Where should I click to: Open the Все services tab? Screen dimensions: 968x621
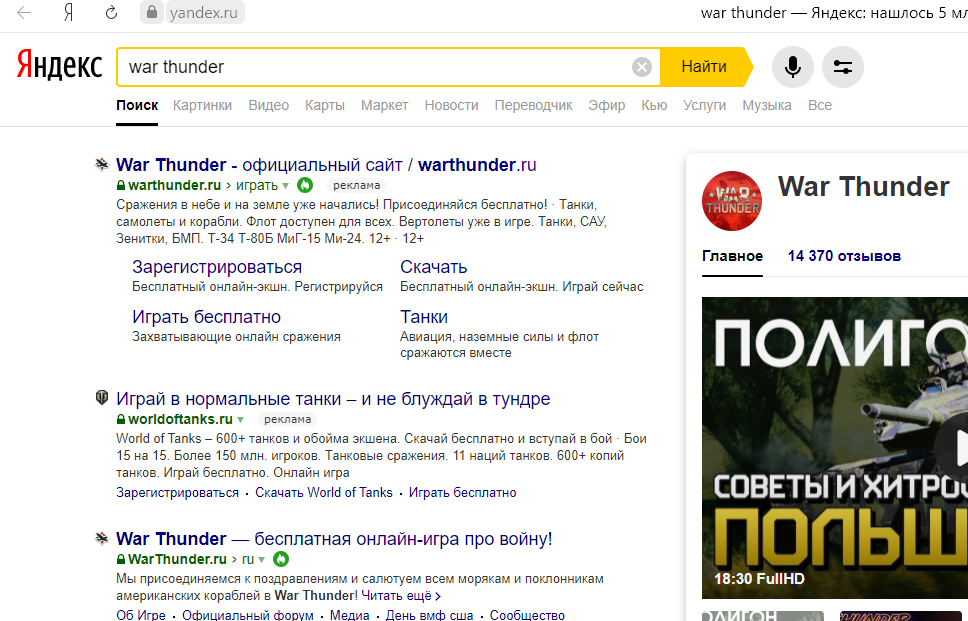(820, 106)
